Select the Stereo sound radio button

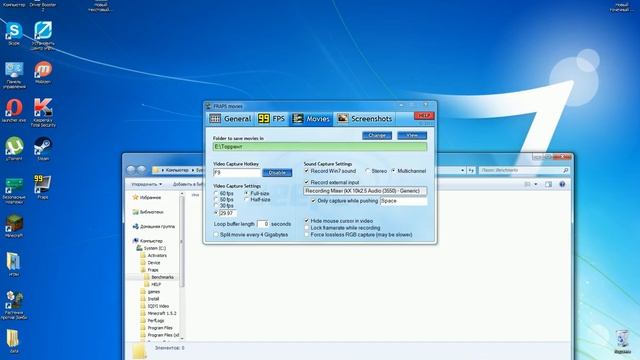pos(368,171)
